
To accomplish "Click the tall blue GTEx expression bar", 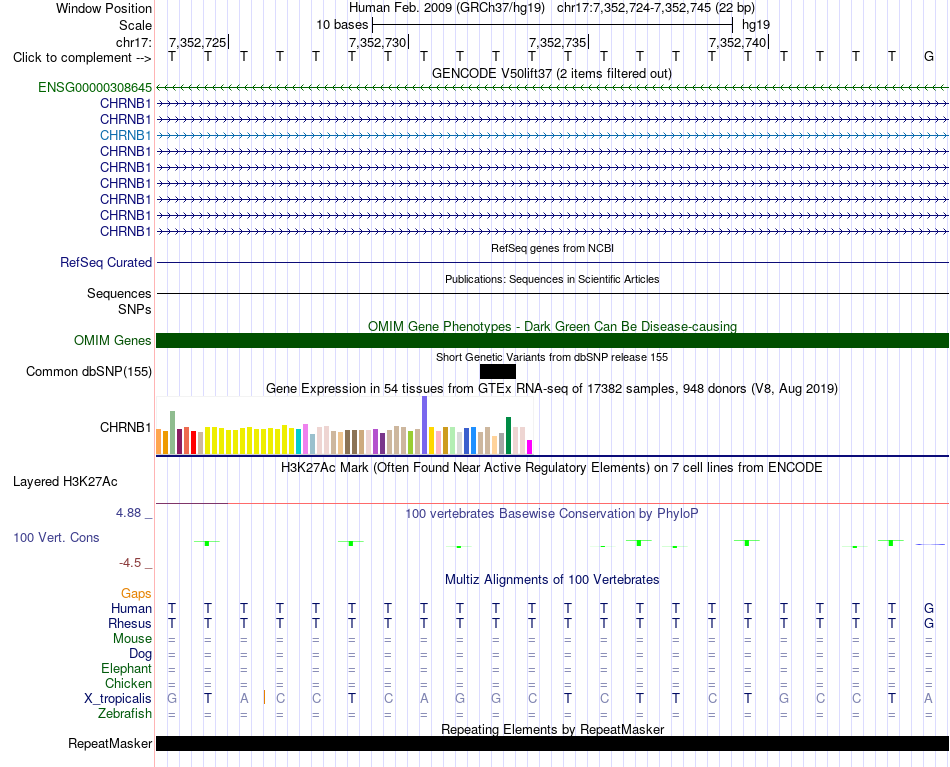I will (x=425, y=425).
